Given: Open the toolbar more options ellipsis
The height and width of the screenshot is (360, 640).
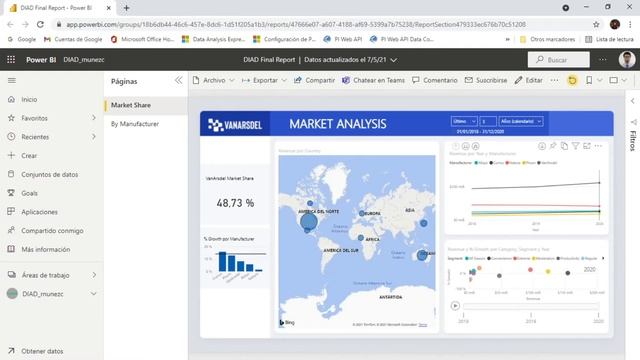Looking at the screenshot, I should click(554, 80).
